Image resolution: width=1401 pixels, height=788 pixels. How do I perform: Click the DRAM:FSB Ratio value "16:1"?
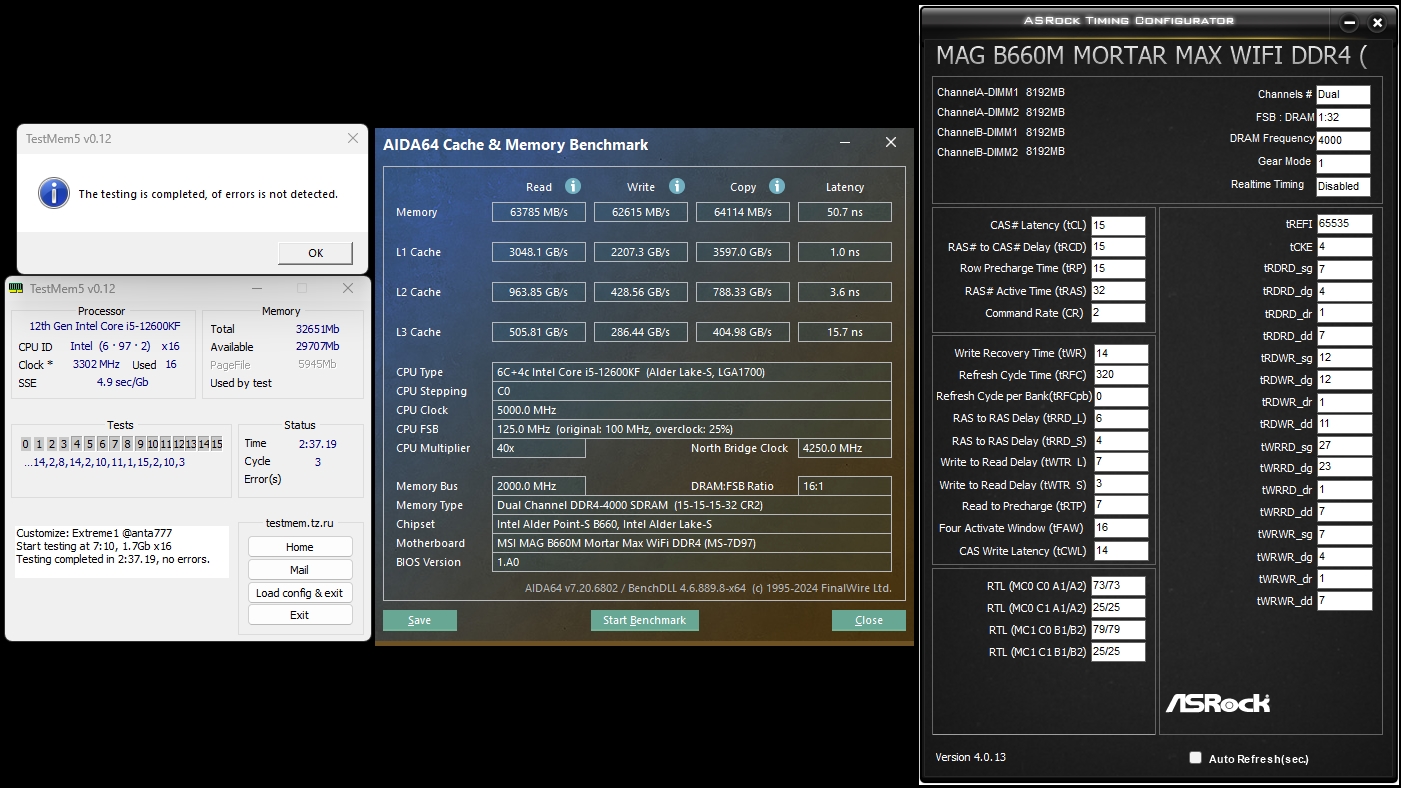point(844,486)
